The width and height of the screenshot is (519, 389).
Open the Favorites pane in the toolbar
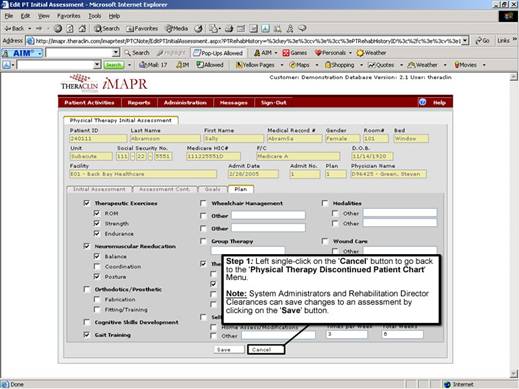pyautogui.click(x=142, y=29)
